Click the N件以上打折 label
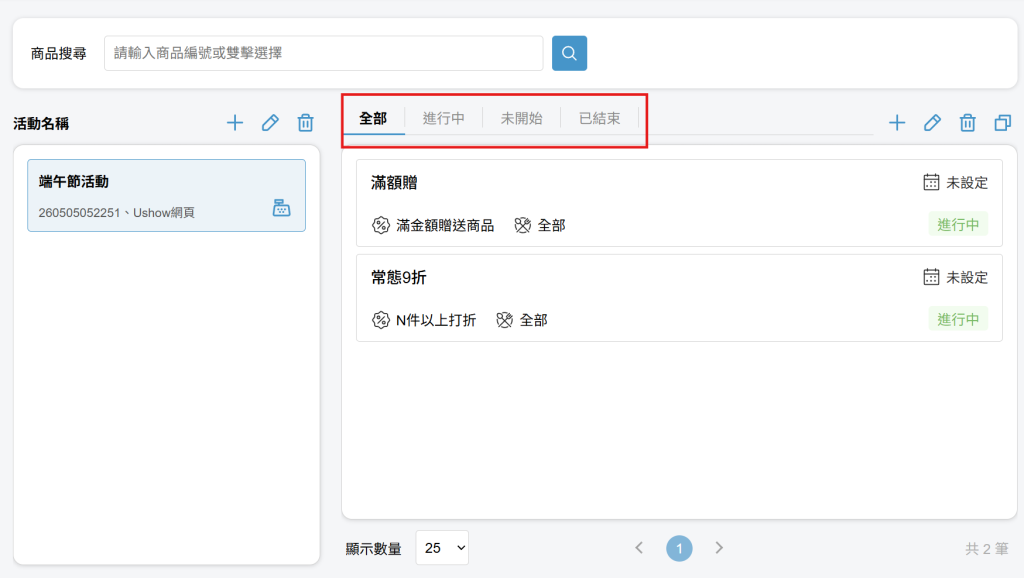The width and height of the screenshot is (1024, 578). [436, 321]
